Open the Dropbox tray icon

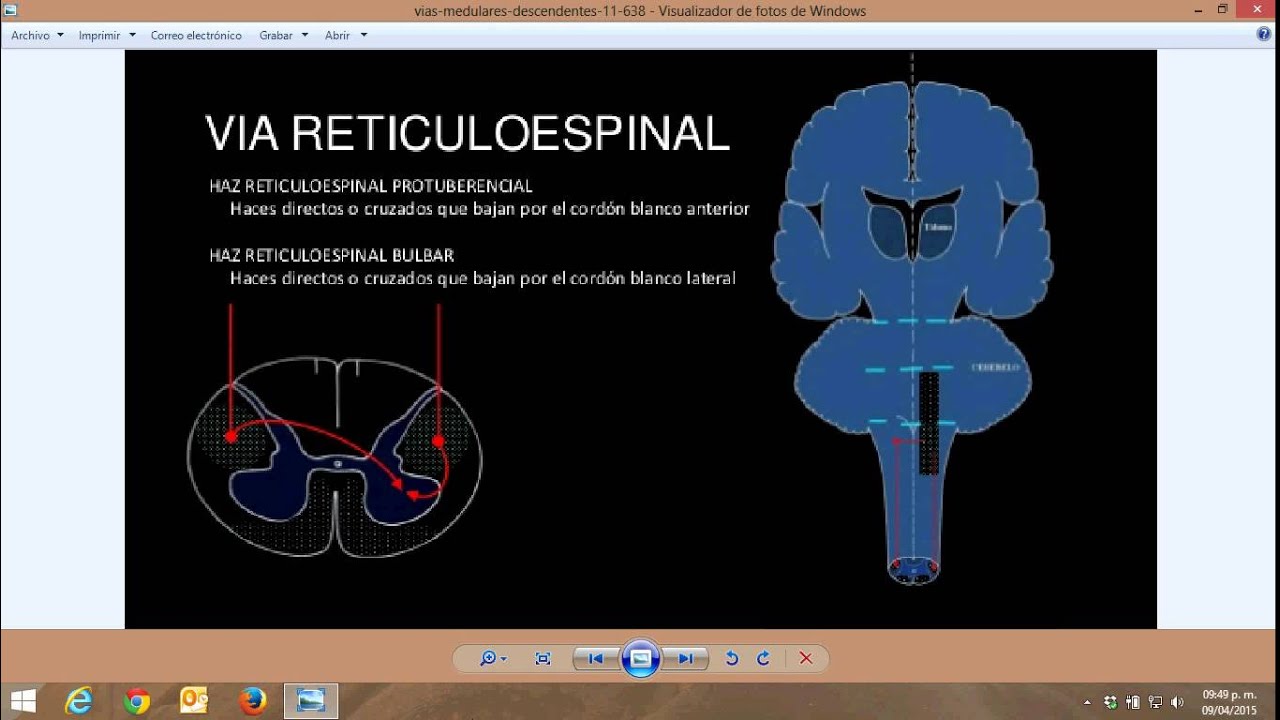(x=1110, y=702)
